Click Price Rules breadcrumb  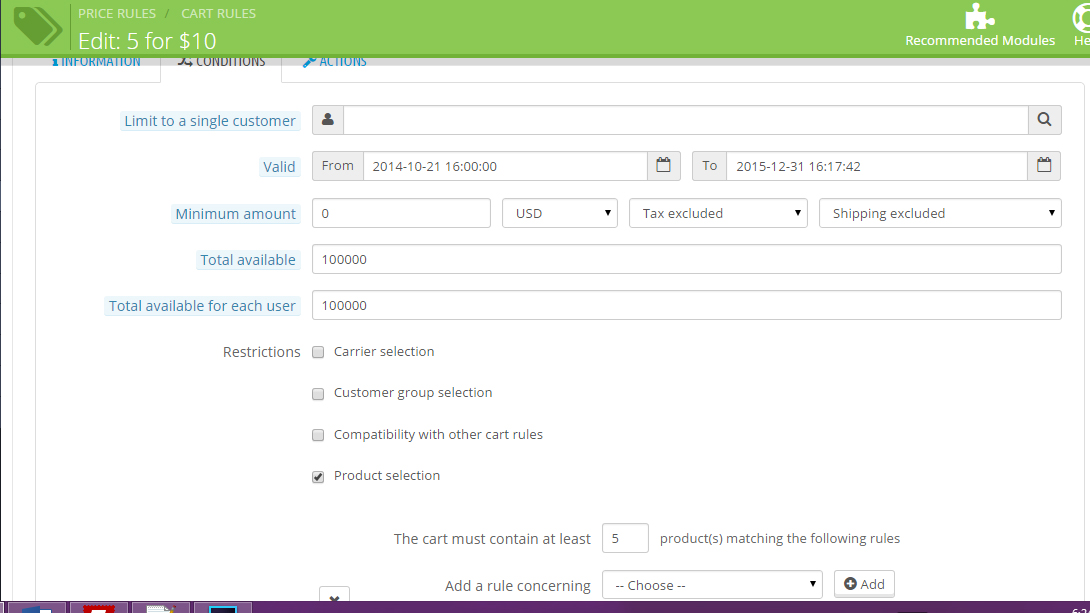(117, 13)
